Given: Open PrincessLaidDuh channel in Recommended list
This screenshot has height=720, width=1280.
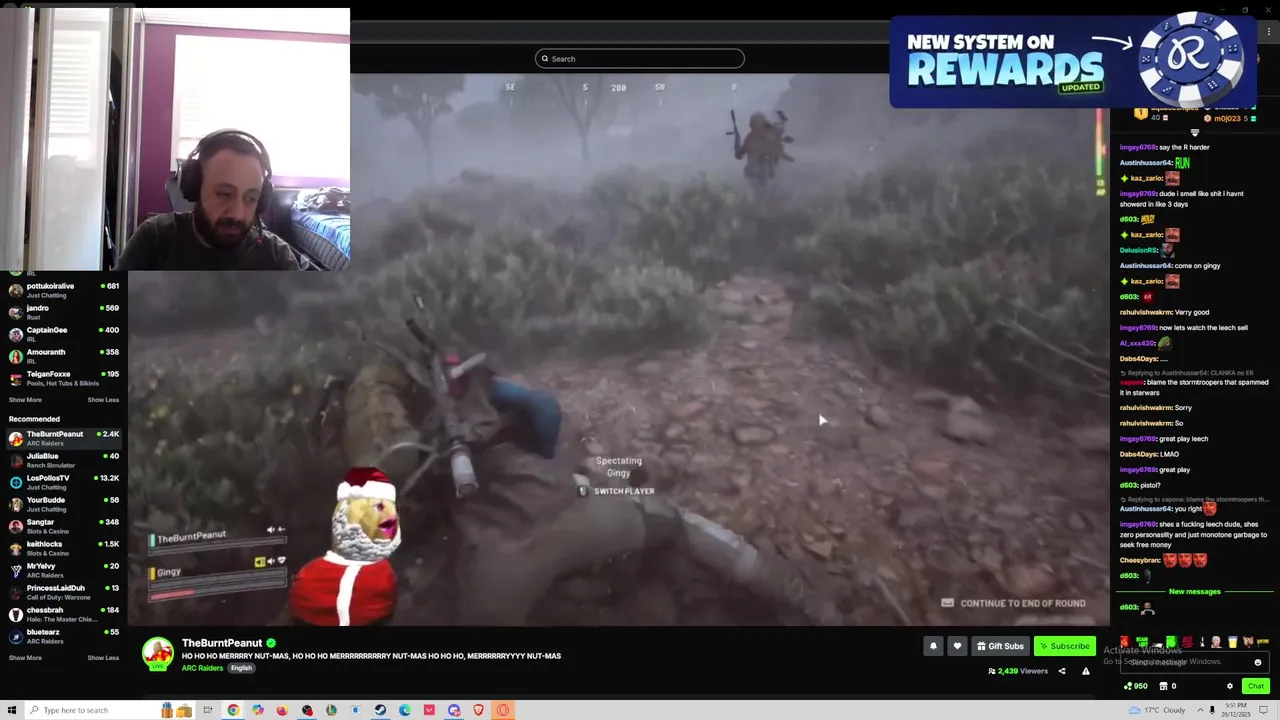Looking at the screenshot, I should tap(64, 592).
